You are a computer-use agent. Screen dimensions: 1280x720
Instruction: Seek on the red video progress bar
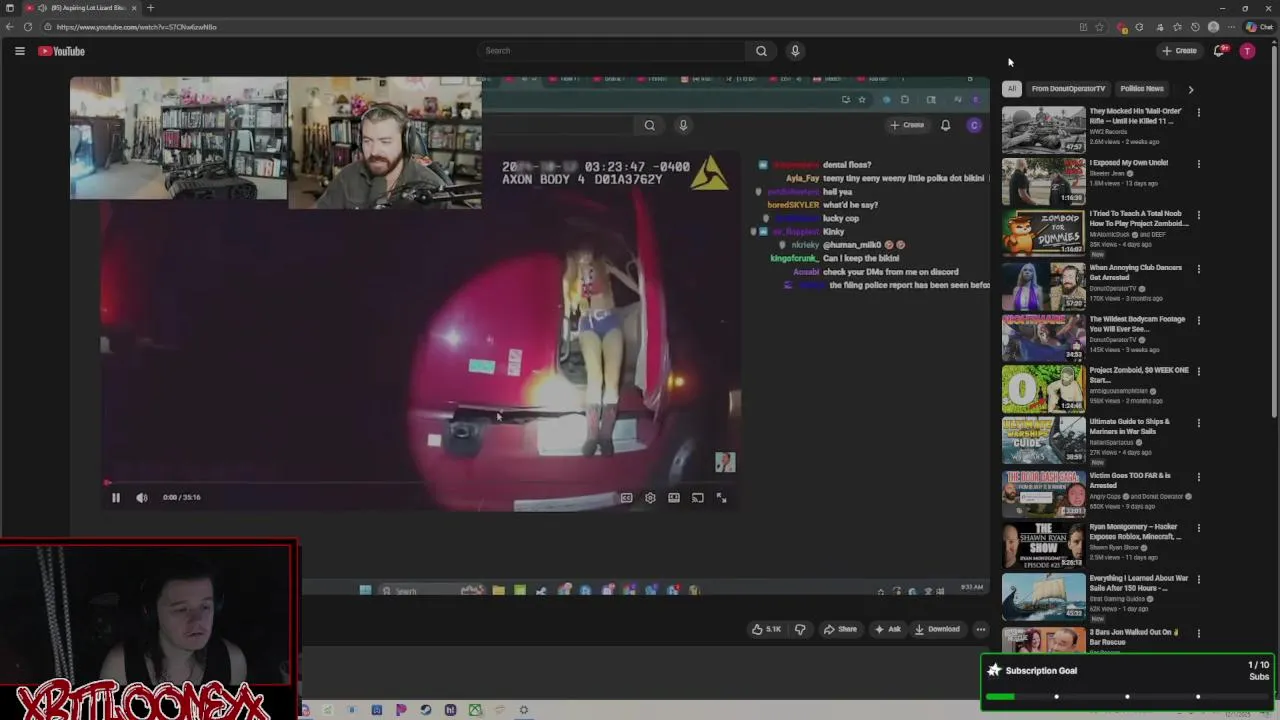point(420,483)
